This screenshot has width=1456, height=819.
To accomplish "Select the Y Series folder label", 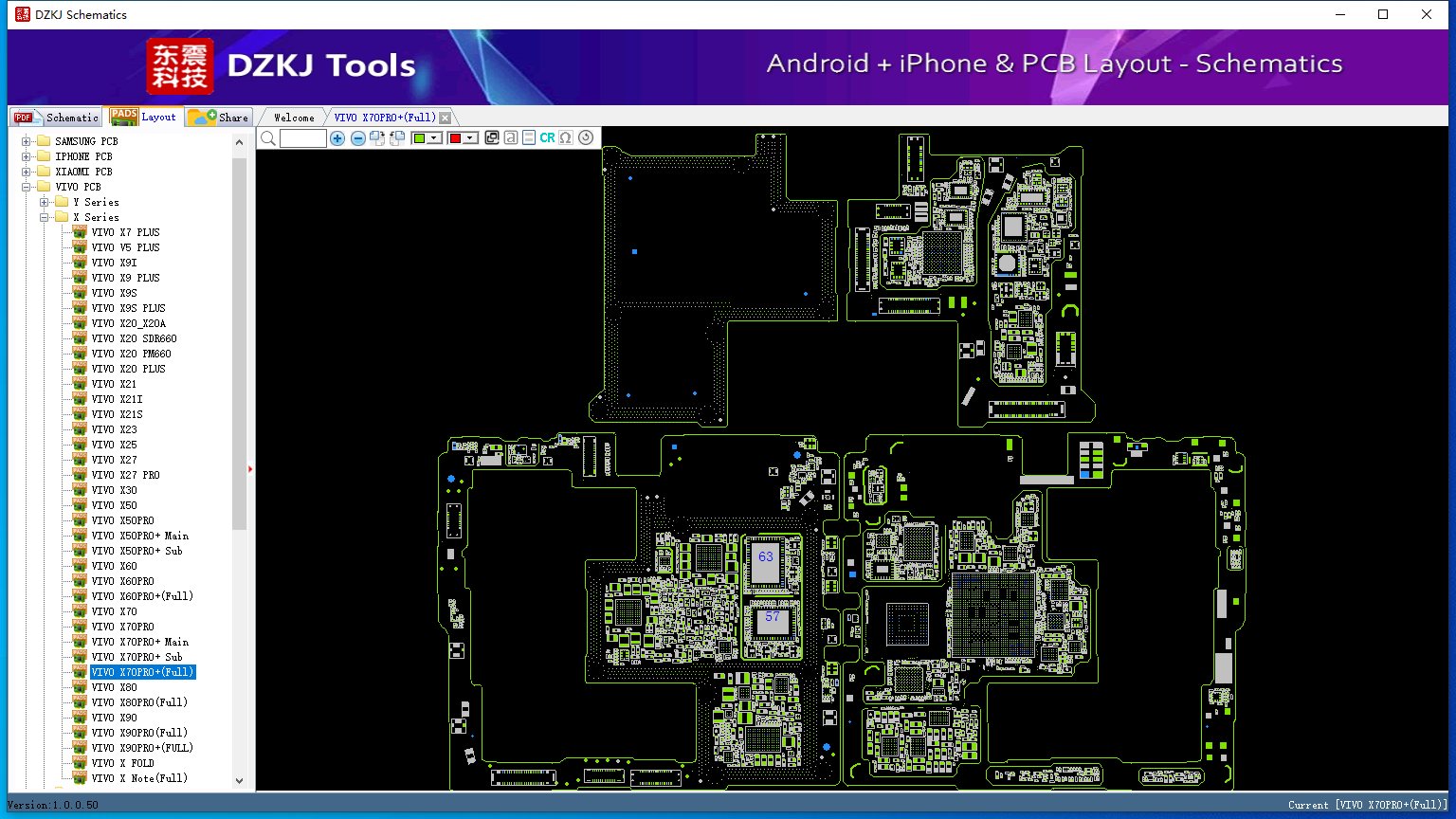I will point(96,202).
